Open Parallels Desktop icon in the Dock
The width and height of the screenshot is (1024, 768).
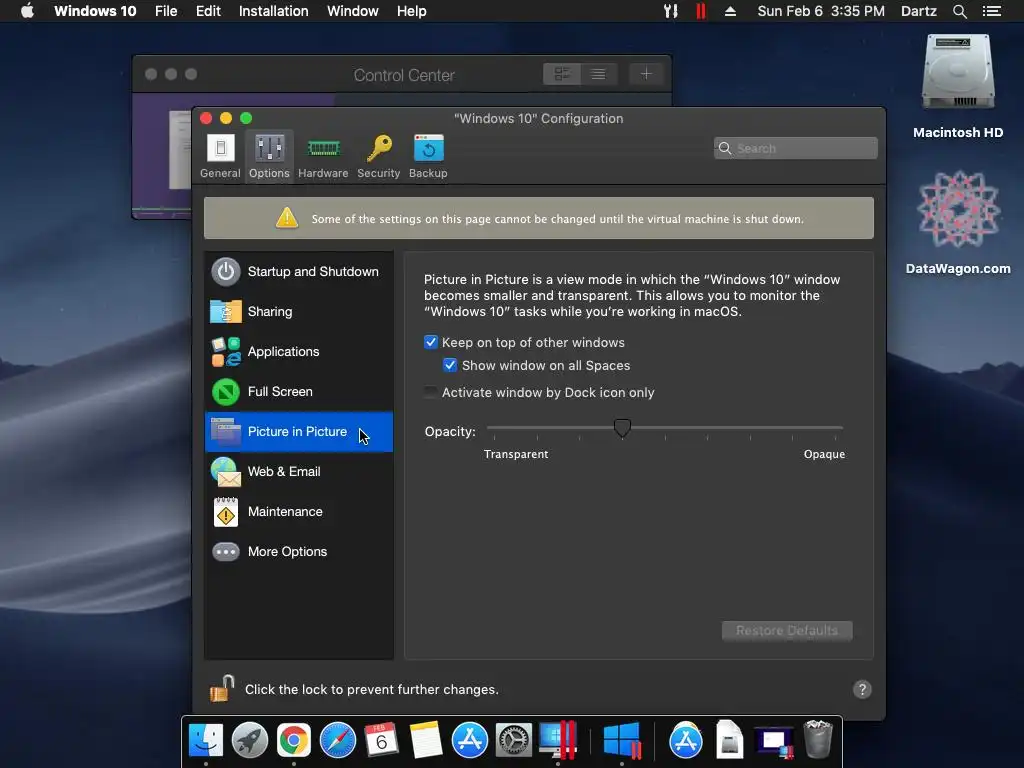click(558, 741)
